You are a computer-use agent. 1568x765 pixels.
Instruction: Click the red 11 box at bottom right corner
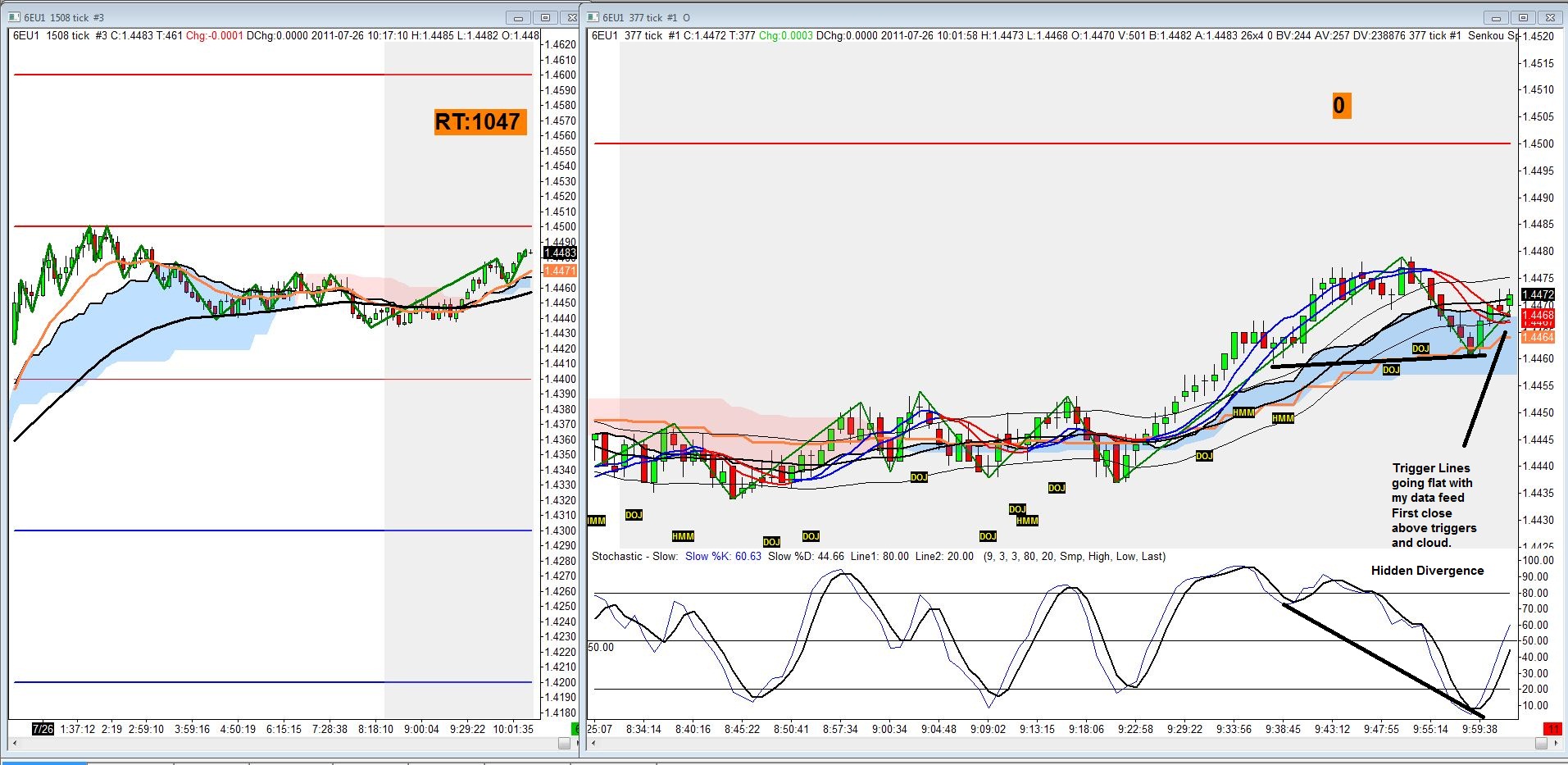1552,729
